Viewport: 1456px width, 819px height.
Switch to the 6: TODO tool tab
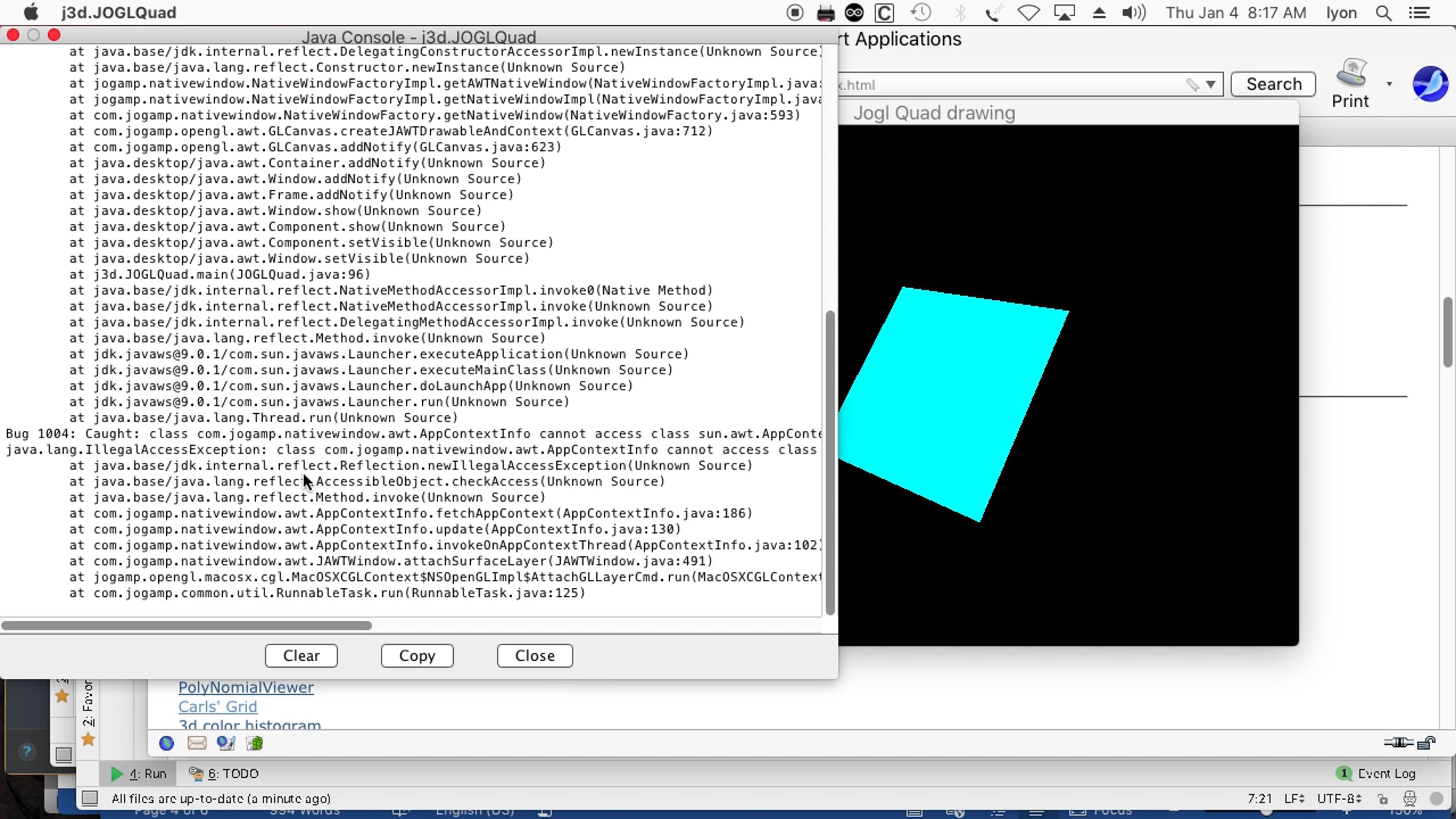[223, 773]
